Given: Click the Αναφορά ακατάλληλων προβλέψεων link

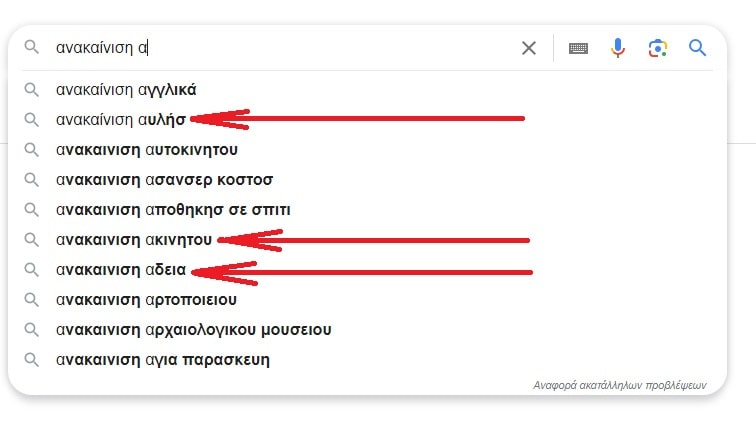Looking at the screenshot, I should [x=619, y=384].
